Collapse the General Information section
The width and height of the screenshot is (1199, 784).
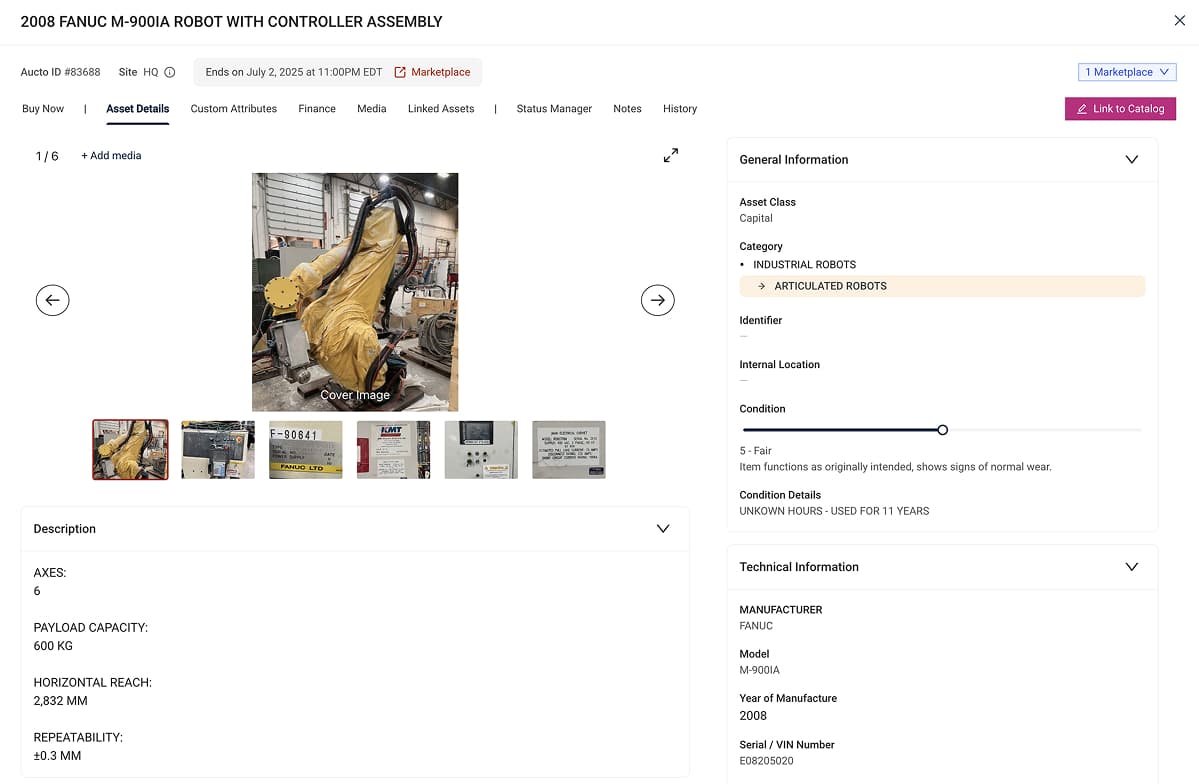pos(1132,159)
